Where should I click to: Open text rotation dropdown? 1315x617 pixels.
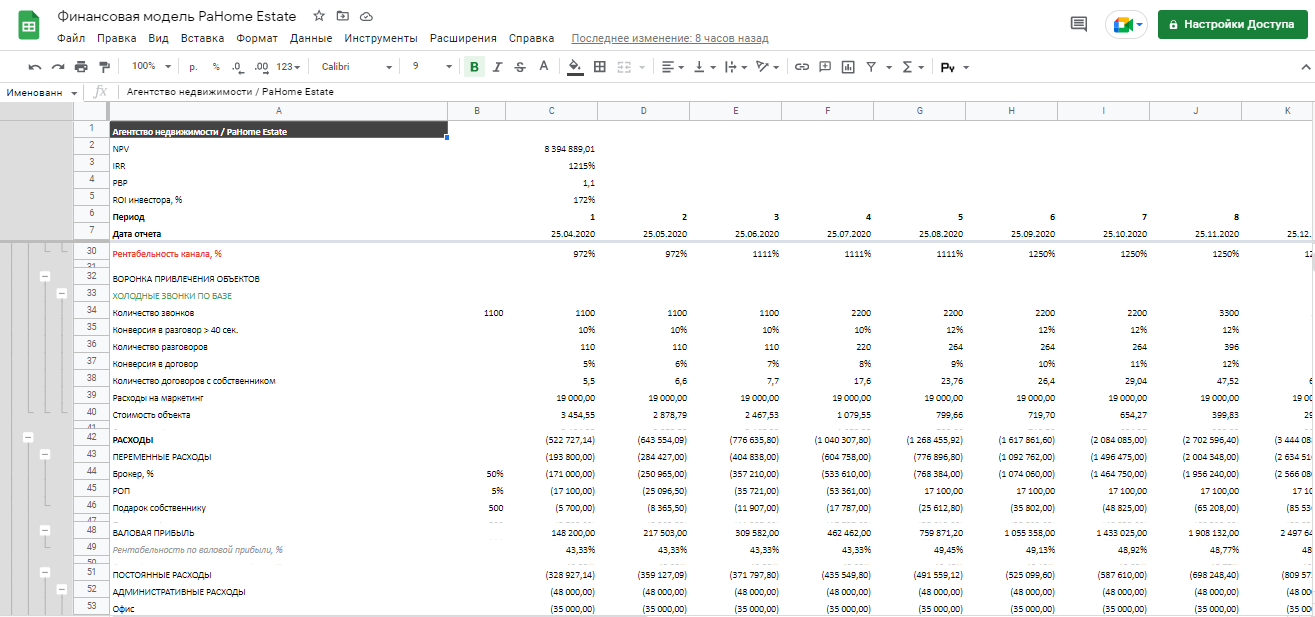[x=767, y=67]
